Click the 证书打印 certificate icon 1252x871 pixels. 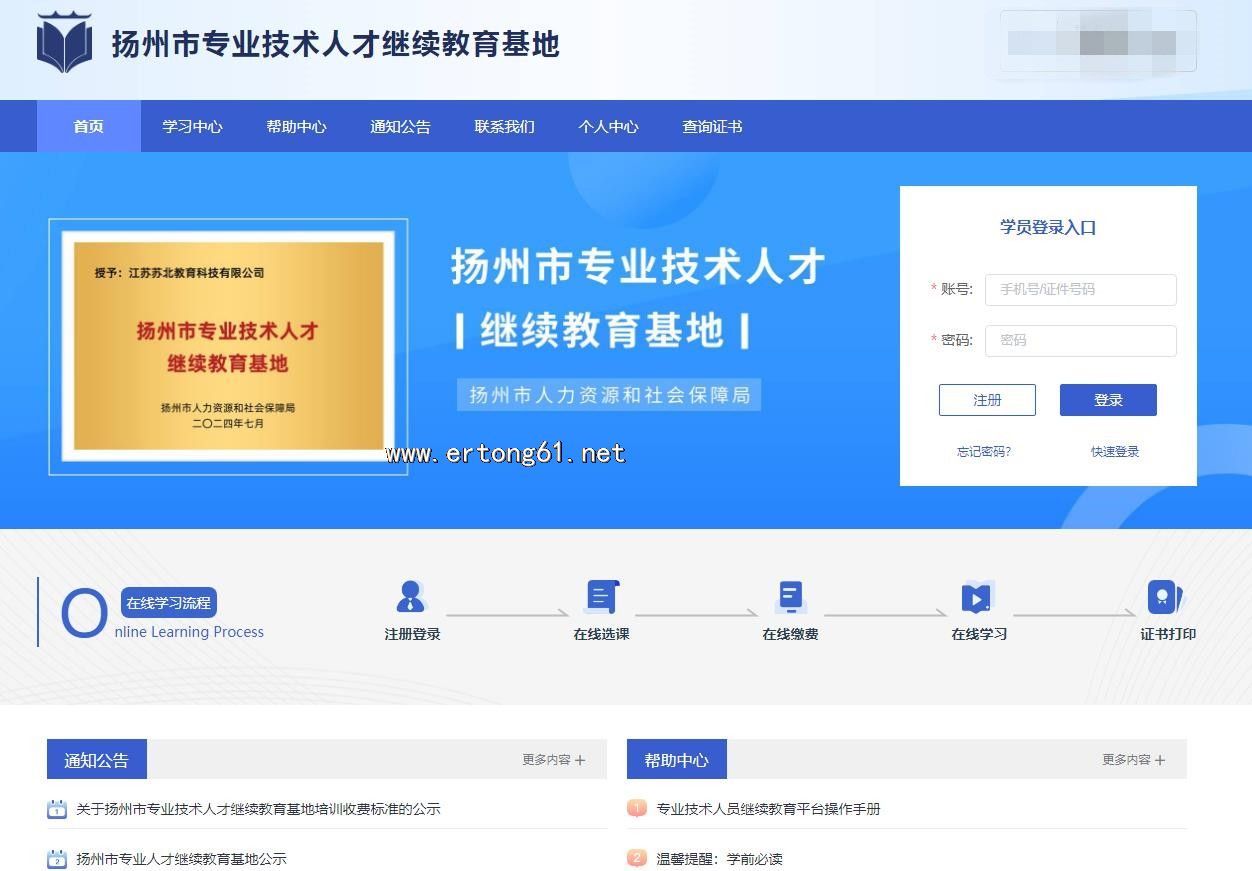point(1163,597)
